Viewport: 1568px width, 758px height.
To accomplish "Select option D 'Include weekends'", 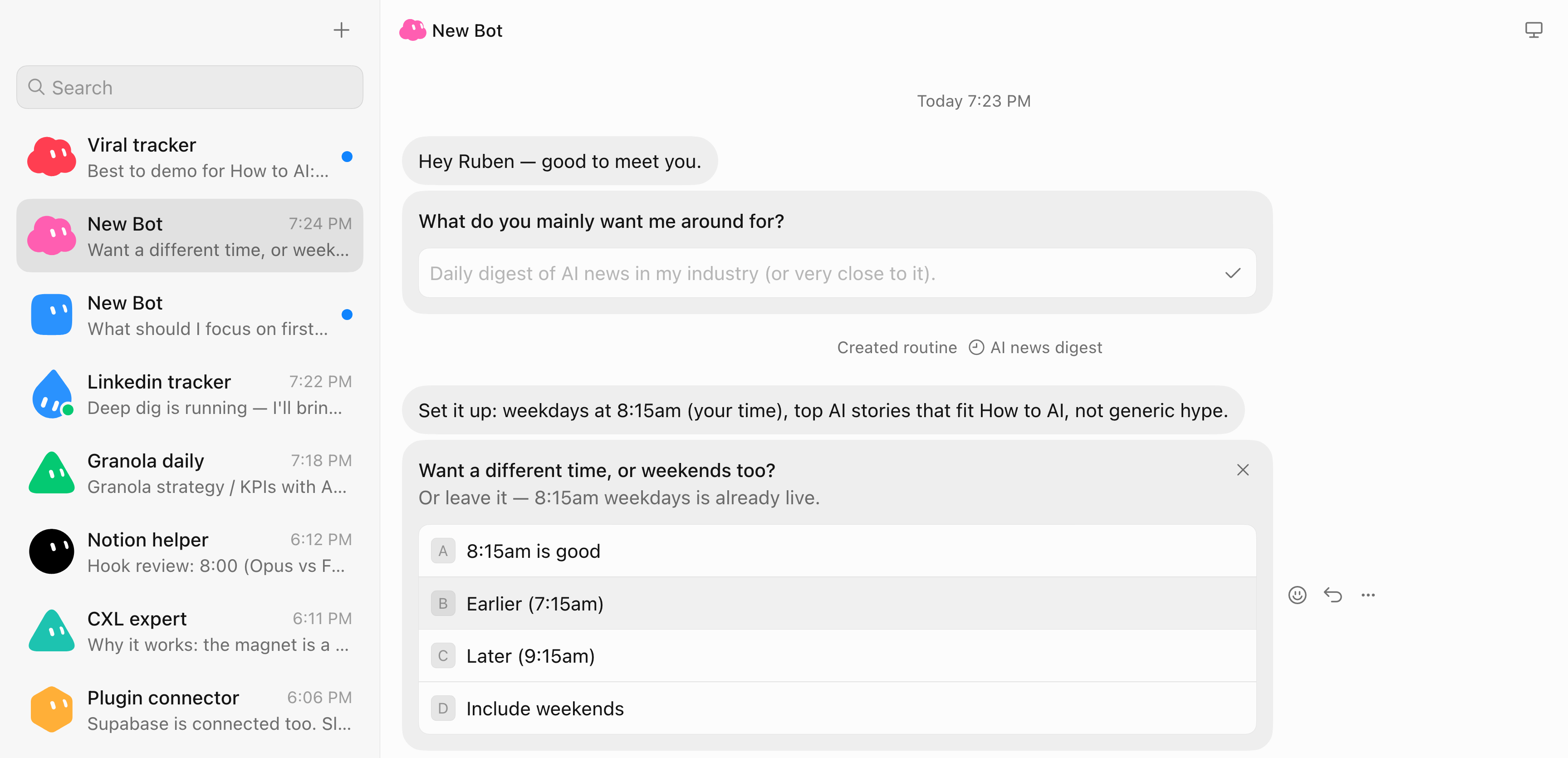I will pyautogui.click(x=837, y=708).
